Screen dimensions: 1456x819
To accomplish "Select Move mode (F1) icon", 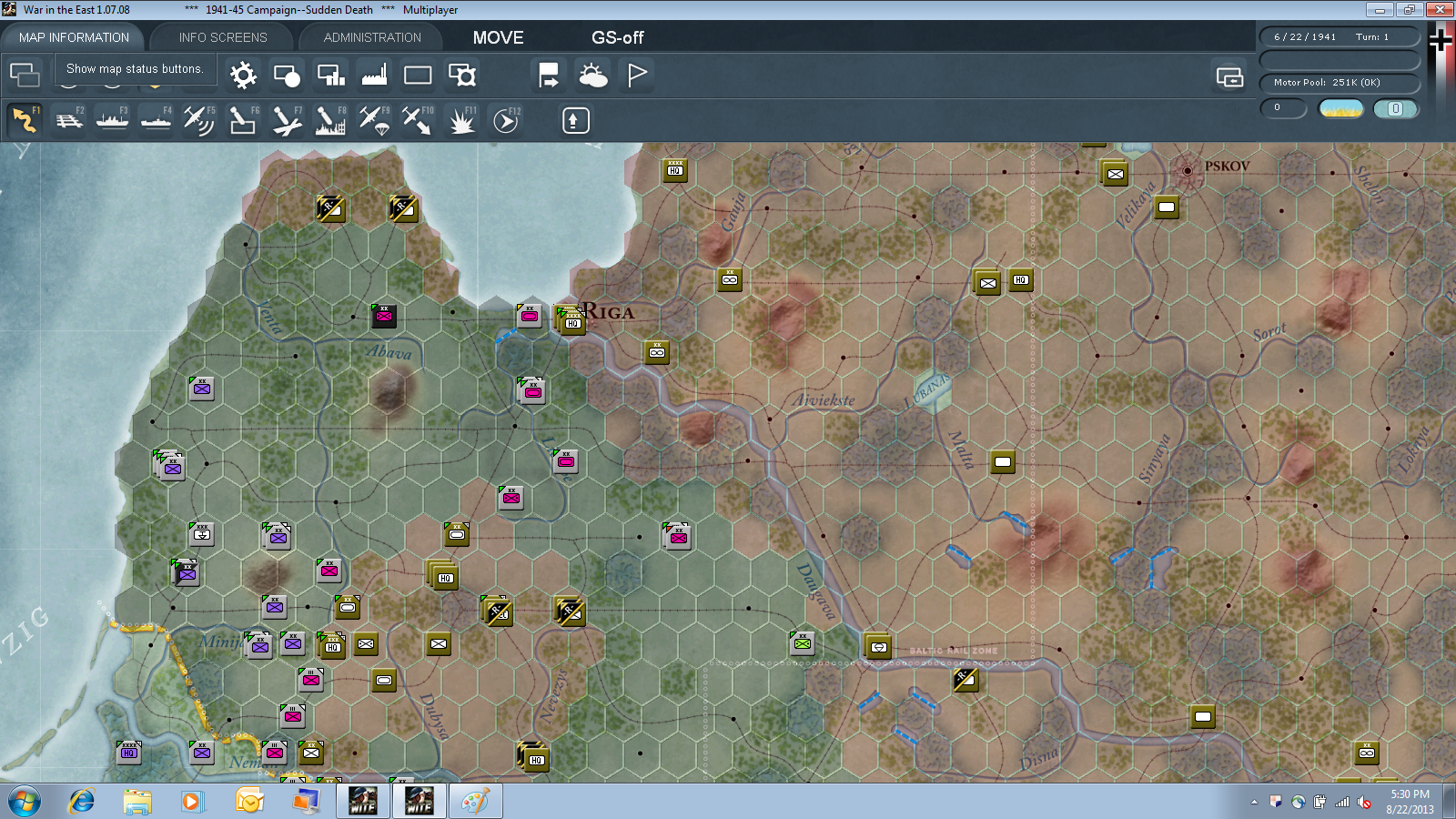I will tap(25, 120).
